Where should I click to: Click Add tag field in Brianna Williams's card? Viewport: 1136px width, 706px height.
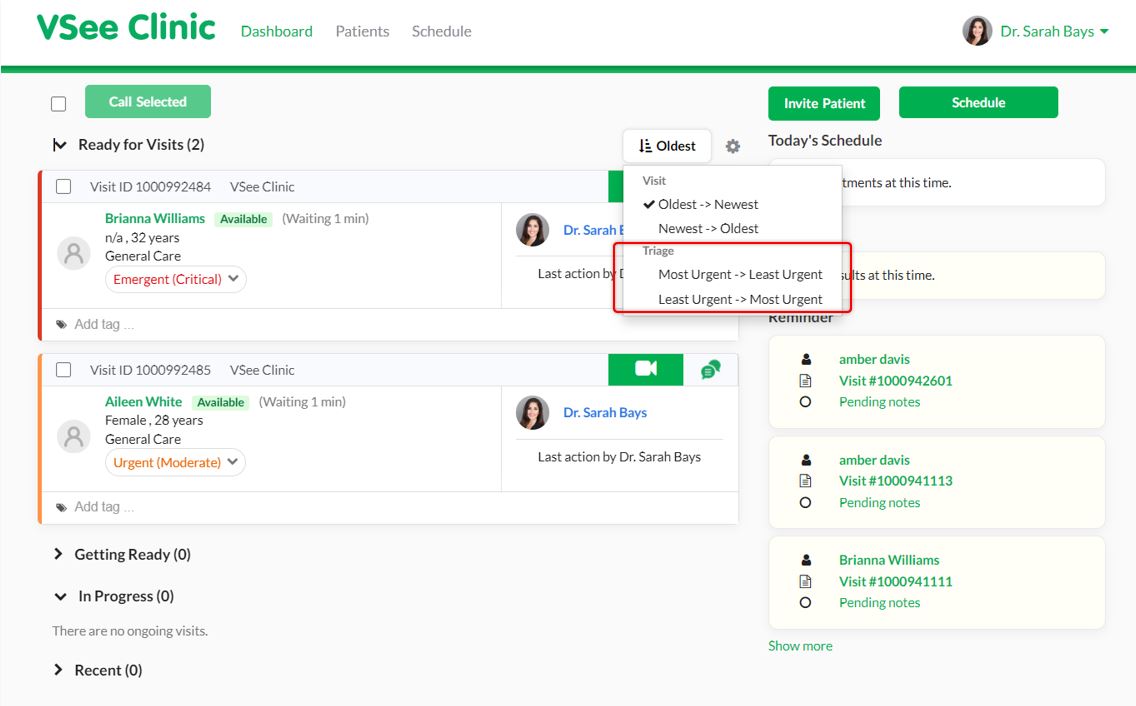(104, 325)
